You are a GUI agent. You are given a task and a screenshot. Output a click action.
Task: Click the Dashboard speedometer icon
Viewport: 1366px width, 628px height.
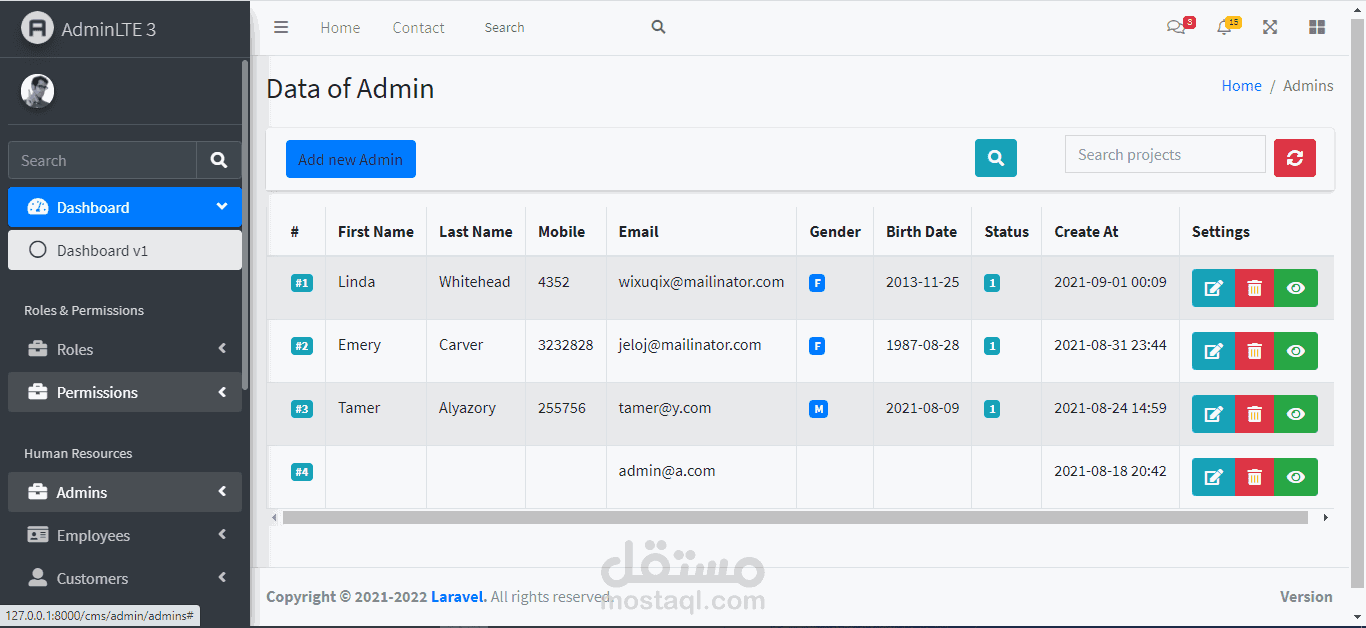pyautogui.click(x=38, y=207)
